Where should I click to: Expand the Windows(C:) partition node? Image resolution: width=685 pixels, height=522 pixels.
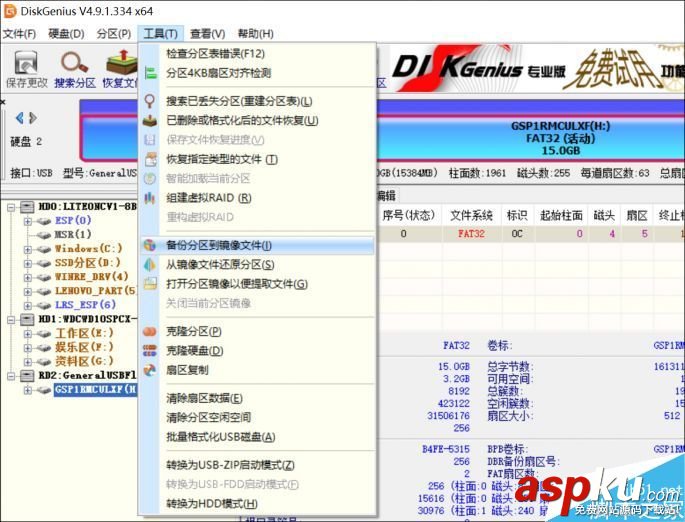click(x=28, y=249)
